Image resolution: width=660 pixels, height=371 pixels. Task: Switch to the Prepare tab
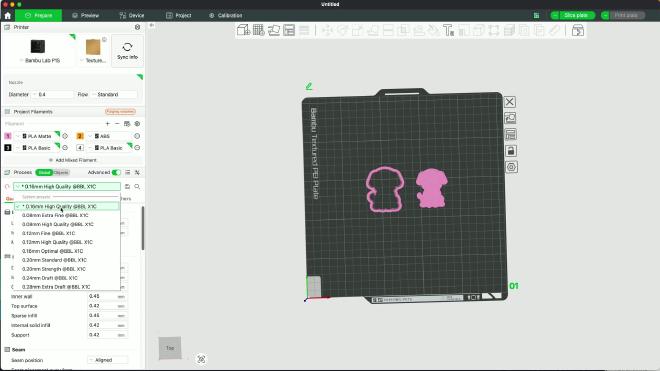click(38, 16)
